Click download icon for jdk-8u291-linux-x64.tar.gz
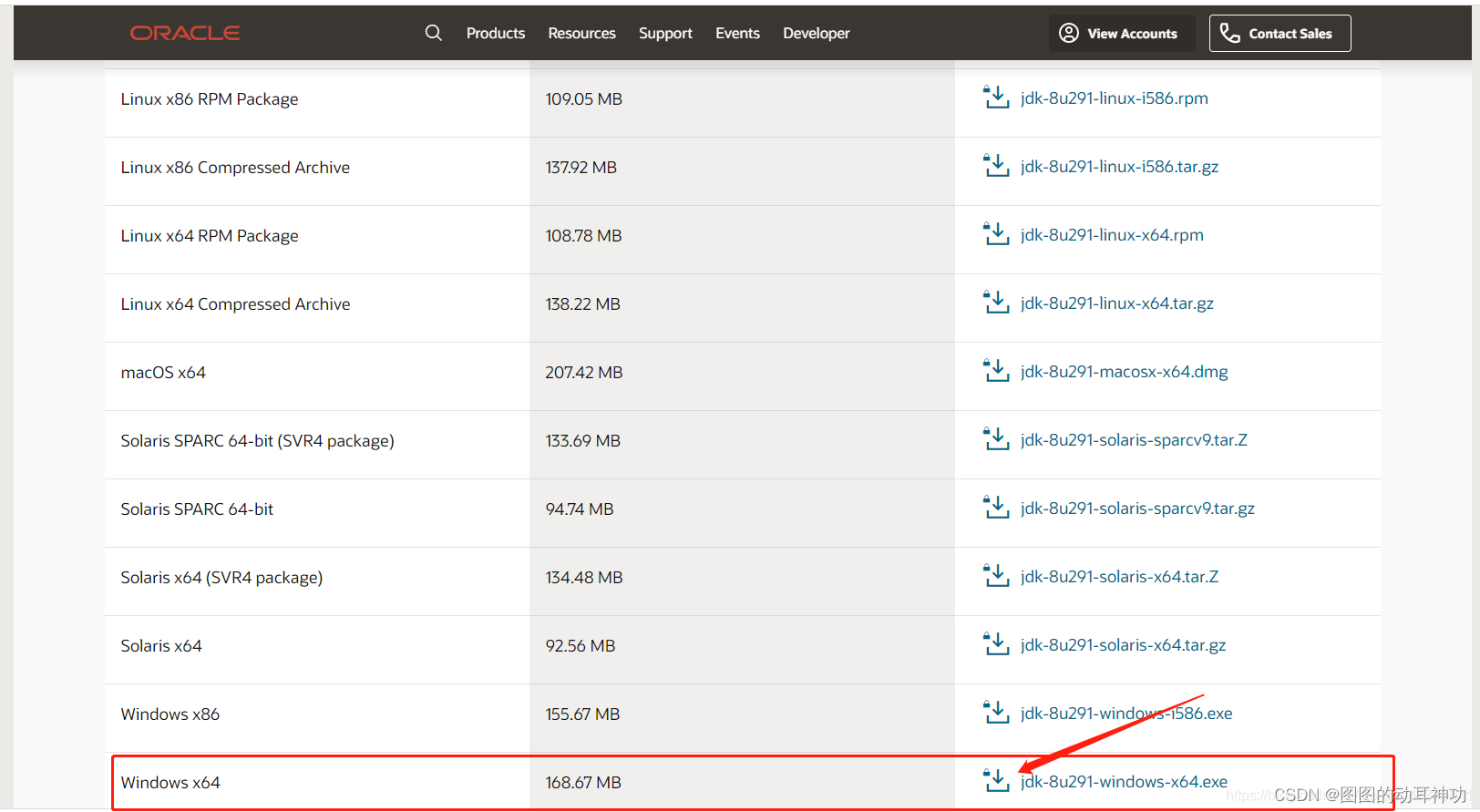 click(996, 302)
